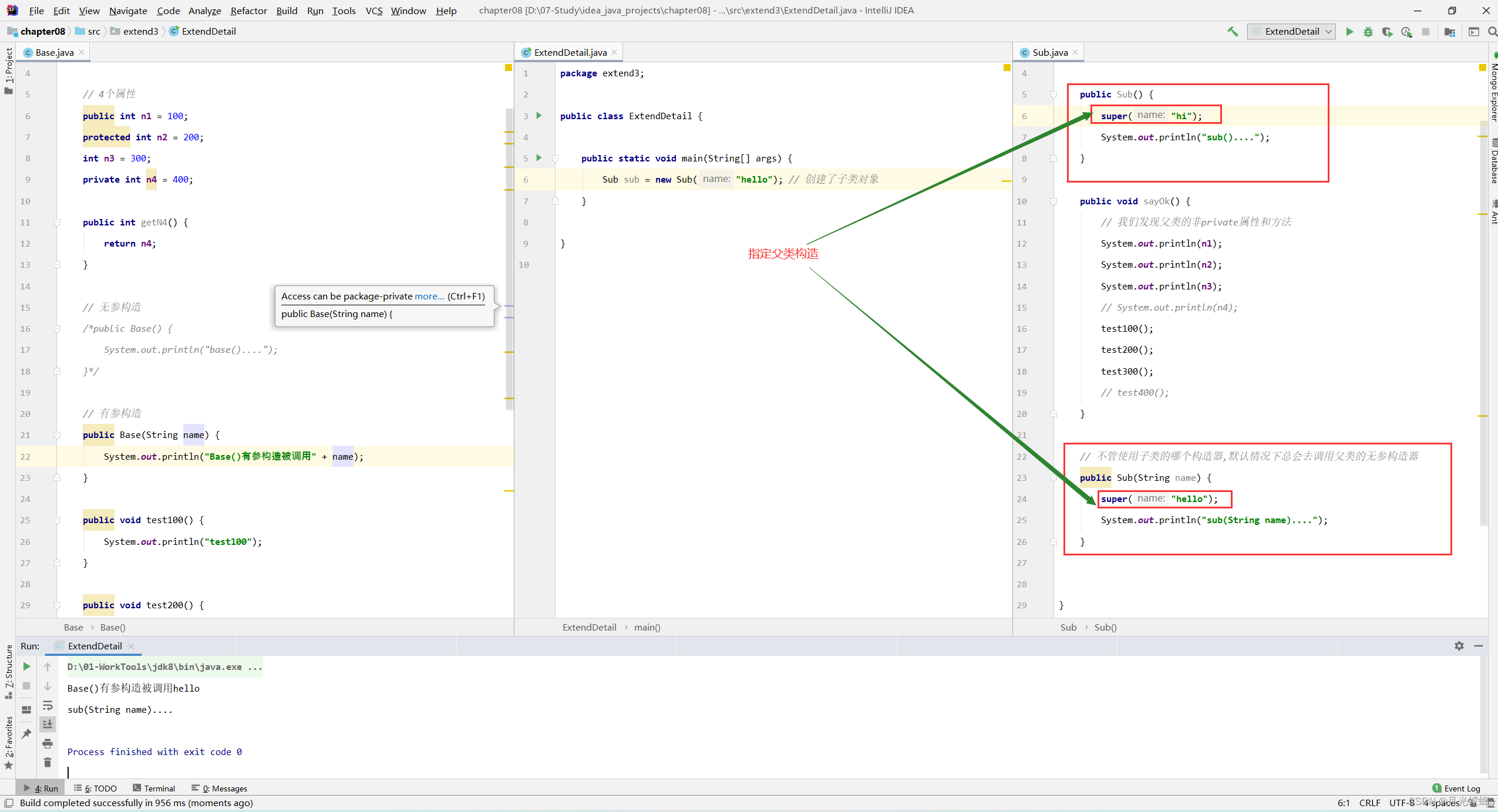The height and width of the screenshot is (812, 1498).
Task: Click 'more...' link in inspection tooltip
Action: coord(429,296)
